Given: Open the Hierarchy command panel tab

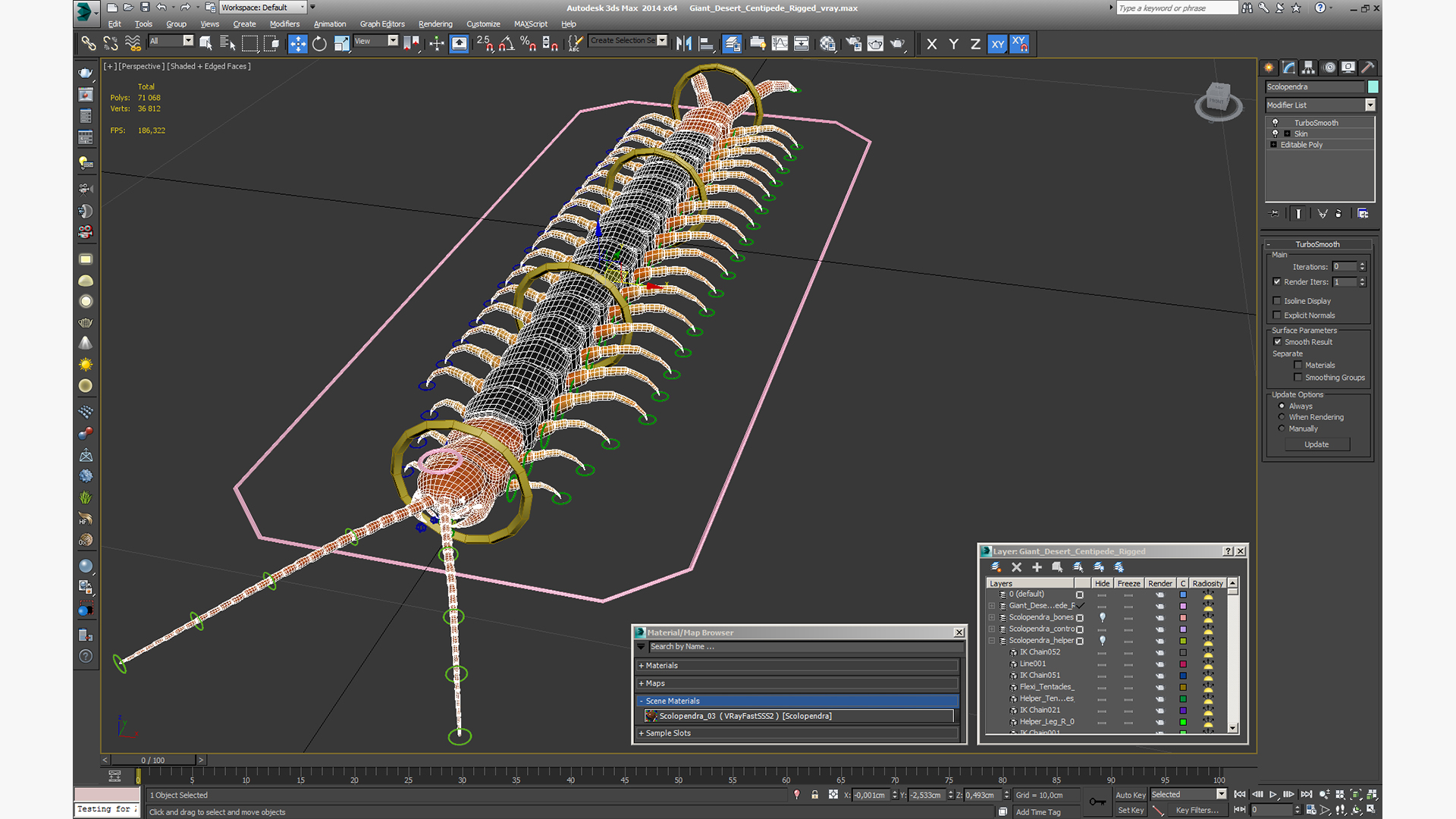Looking at the screenshot, I should (x=1308, y=67).
